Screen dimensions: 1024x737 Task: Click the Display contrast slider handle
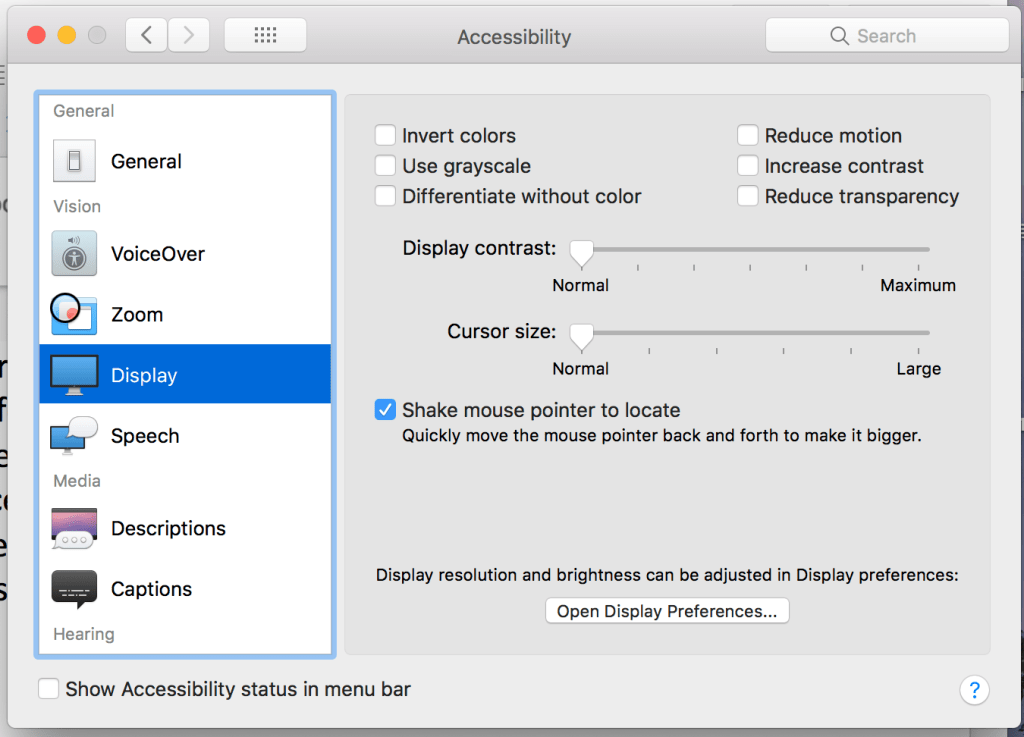tap(581, 252)
